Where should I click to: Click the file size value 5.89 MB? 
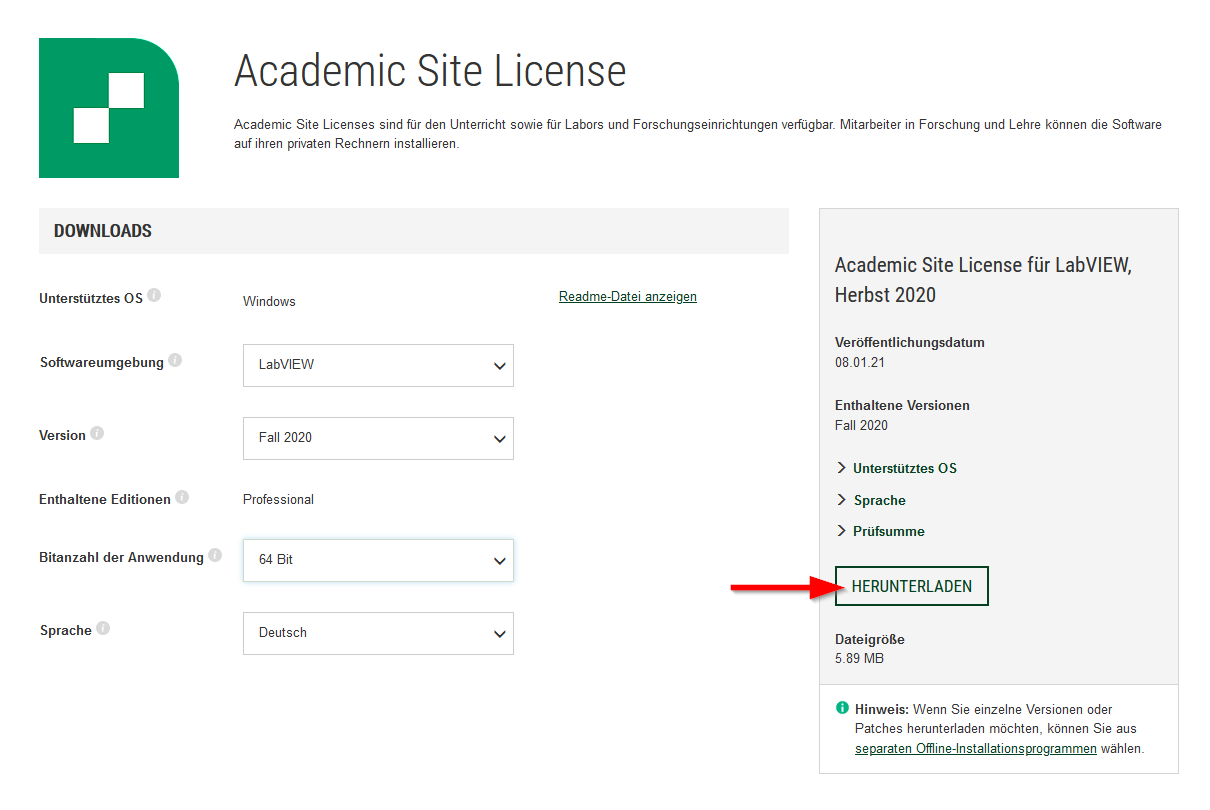859,658
